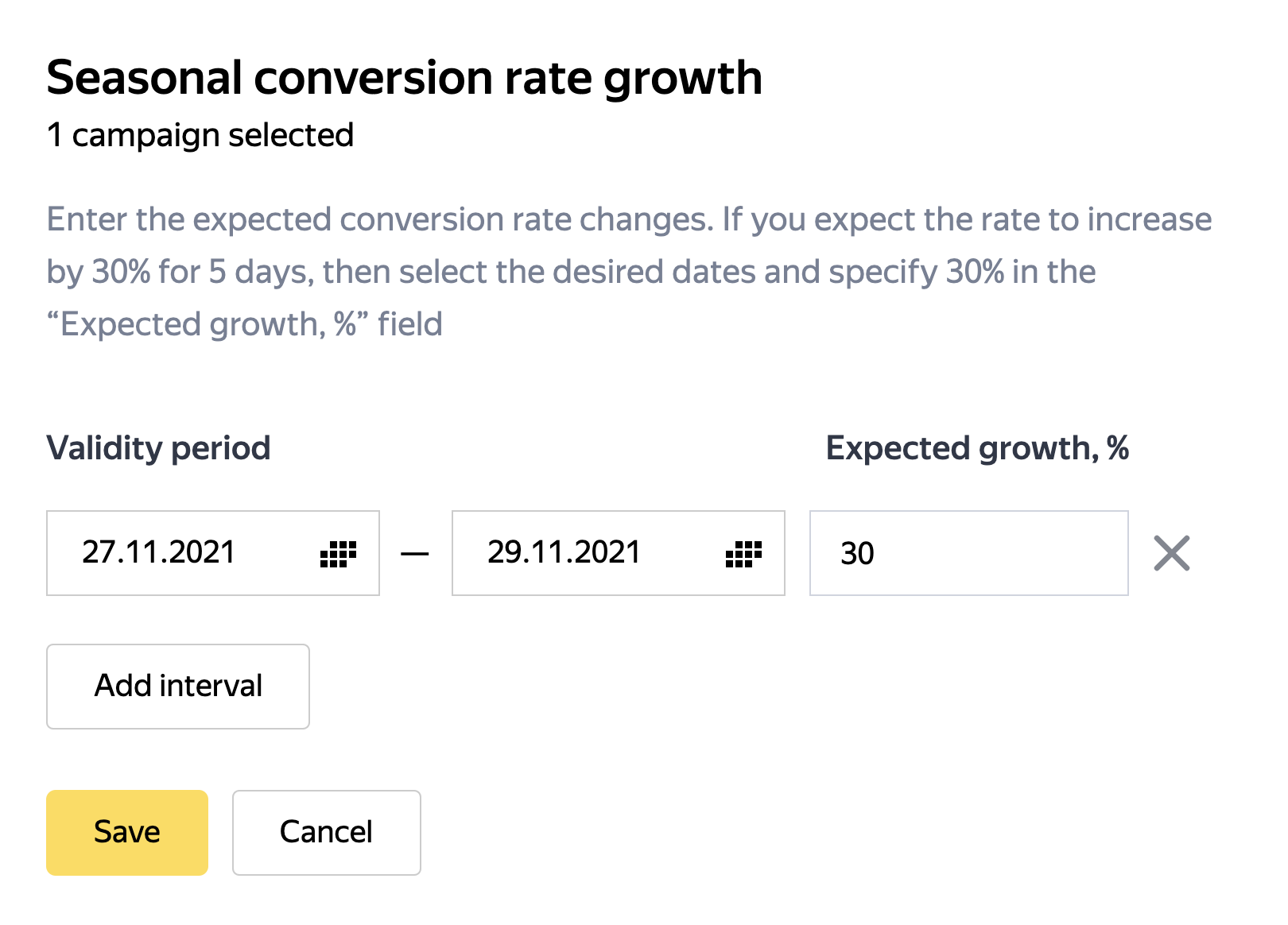Click the "1 campaign selected" subtitle

pos(200,135)
